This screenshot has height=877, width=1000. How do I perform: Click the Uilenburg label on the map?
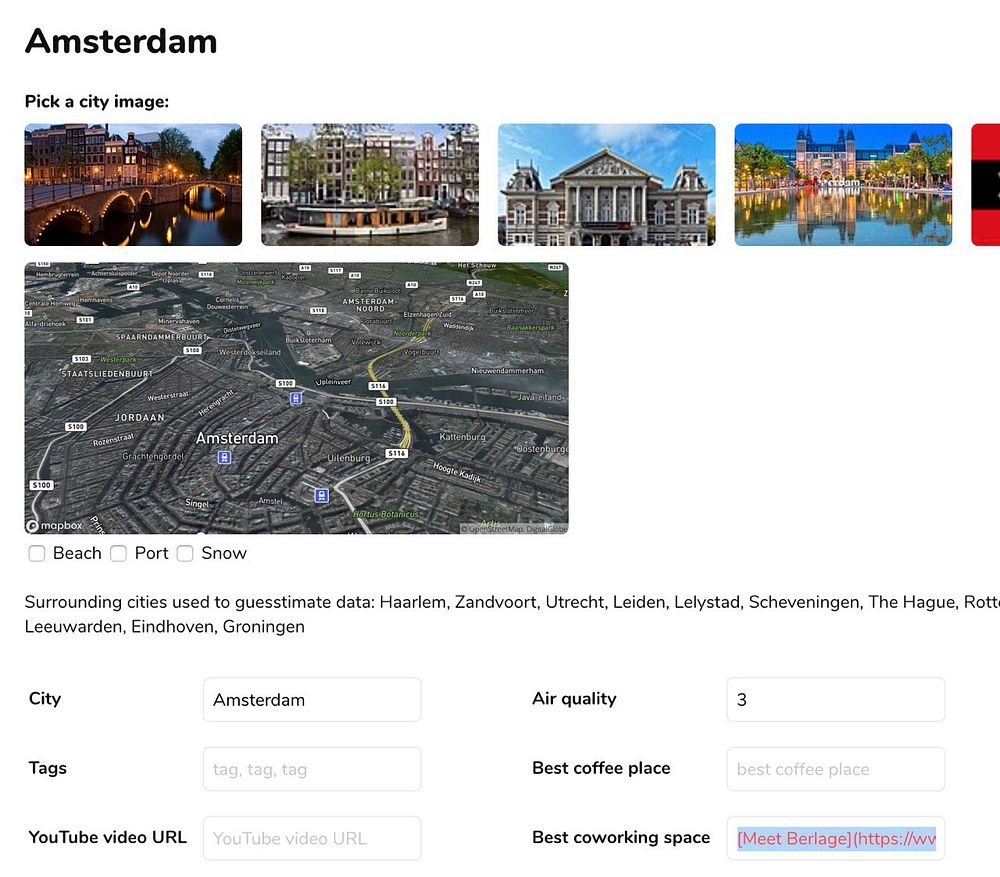[349, 458]
